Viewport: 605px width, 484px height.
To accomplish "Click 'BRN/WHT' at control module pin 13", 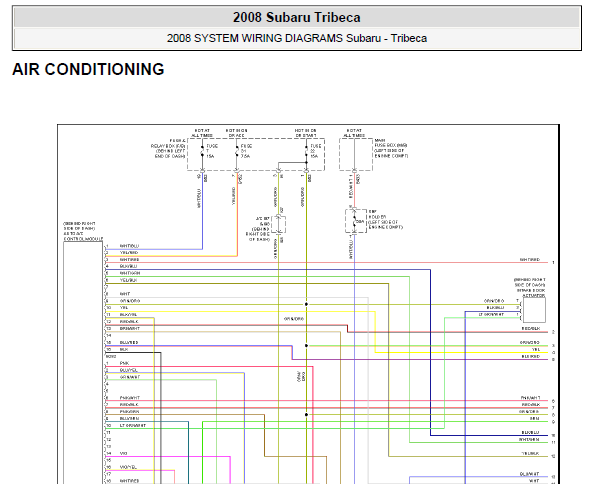I will pos(130,329).
